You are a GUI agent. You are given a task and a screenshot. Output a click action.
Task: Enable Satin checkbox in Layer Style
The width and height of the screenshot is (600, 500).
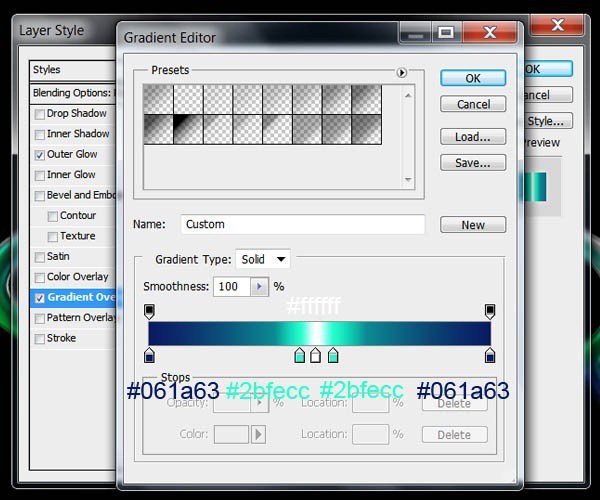pos(39,257)
